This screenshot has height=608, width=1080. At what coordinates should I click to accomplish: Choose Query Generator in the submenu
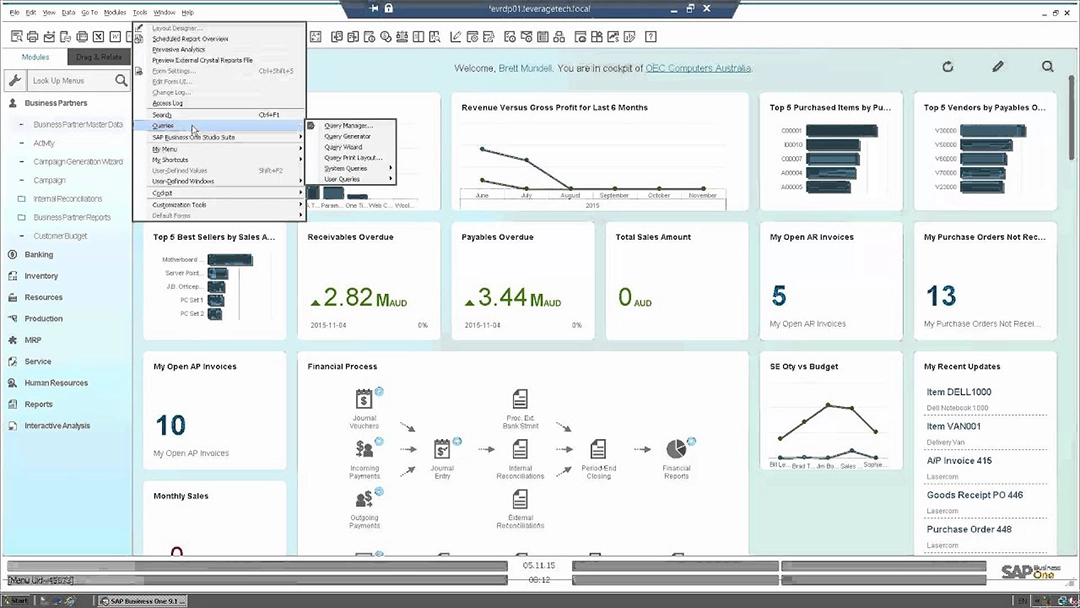[x=348, y=136]
